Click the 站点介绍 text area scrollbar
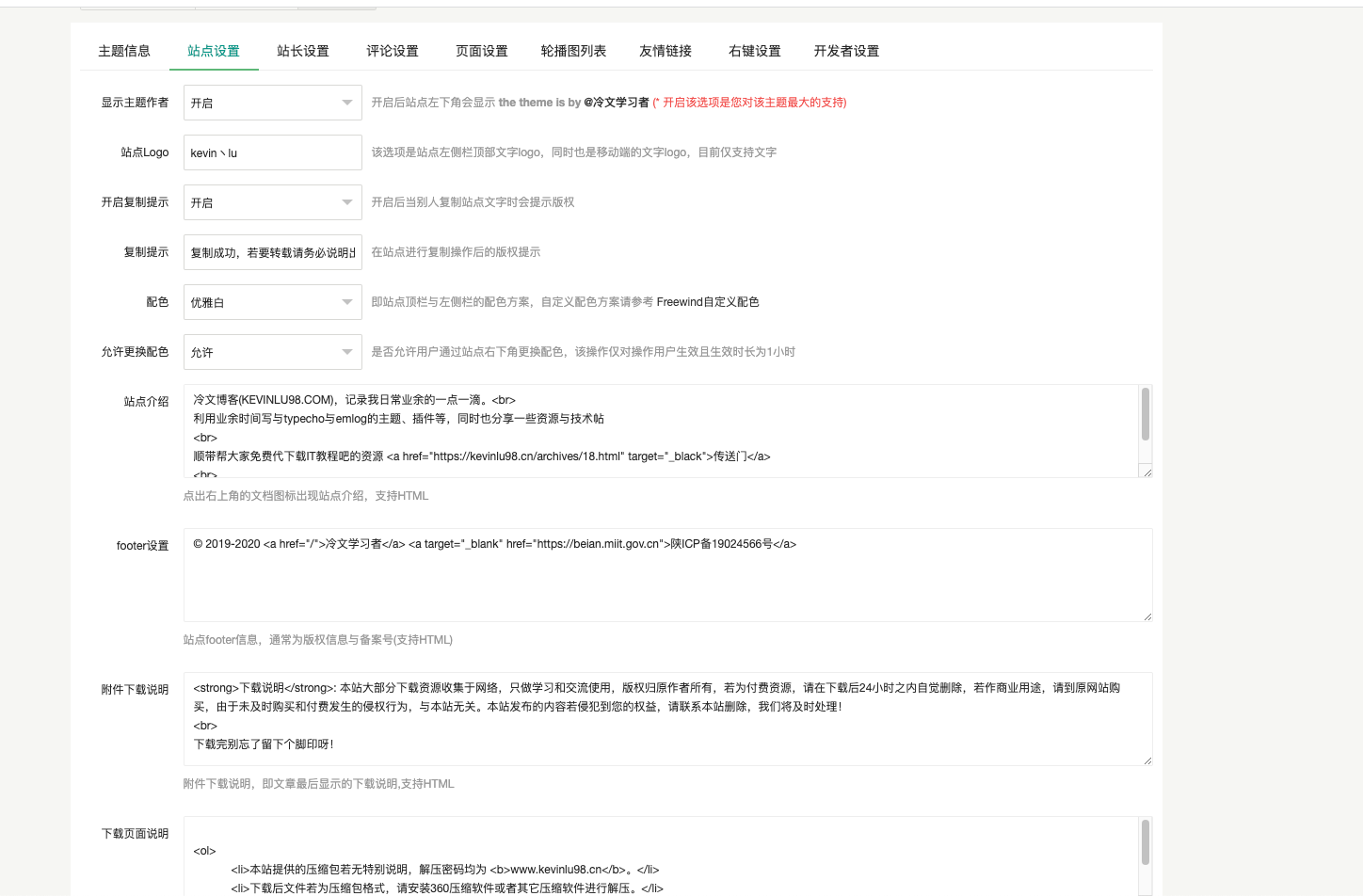Image resolution: width=1363 pixels, height=896 pixels. [1146, 414]
